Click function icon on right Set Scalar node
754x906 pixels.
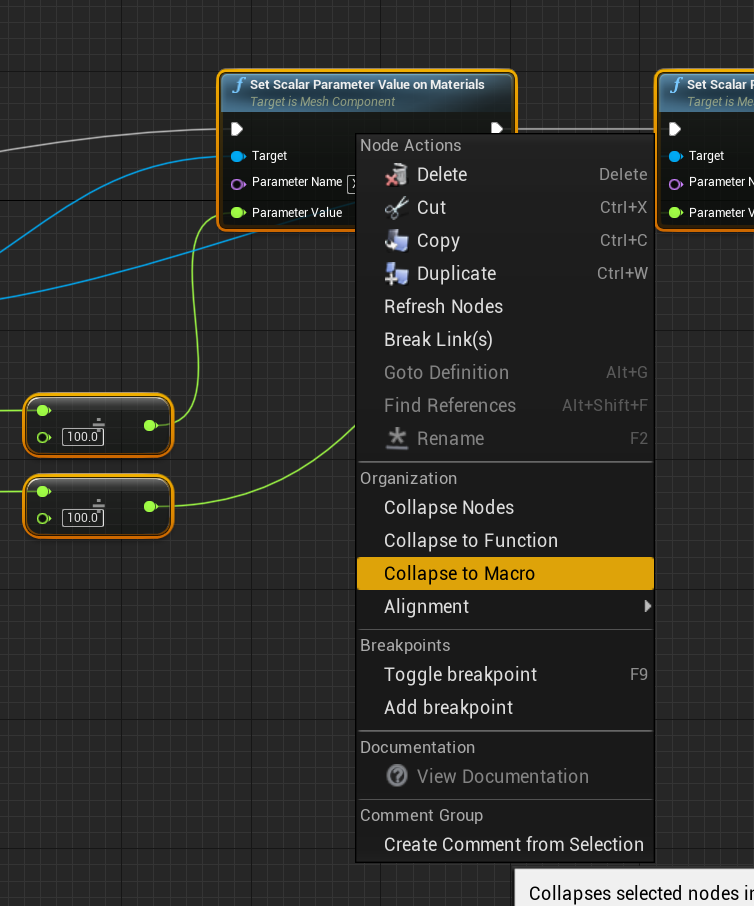[x=676, y=85]
